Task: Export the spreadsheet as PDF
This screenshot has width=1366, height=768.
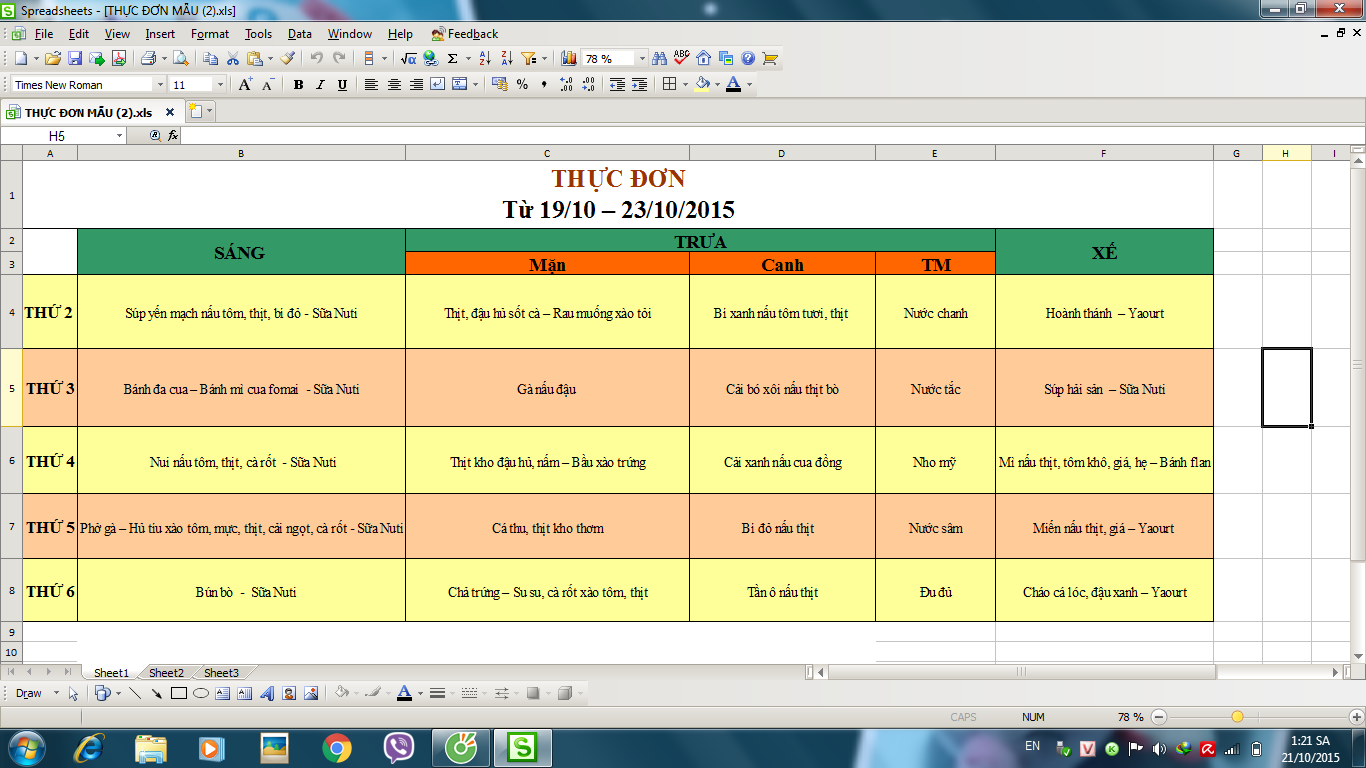Action: [119, 59]
